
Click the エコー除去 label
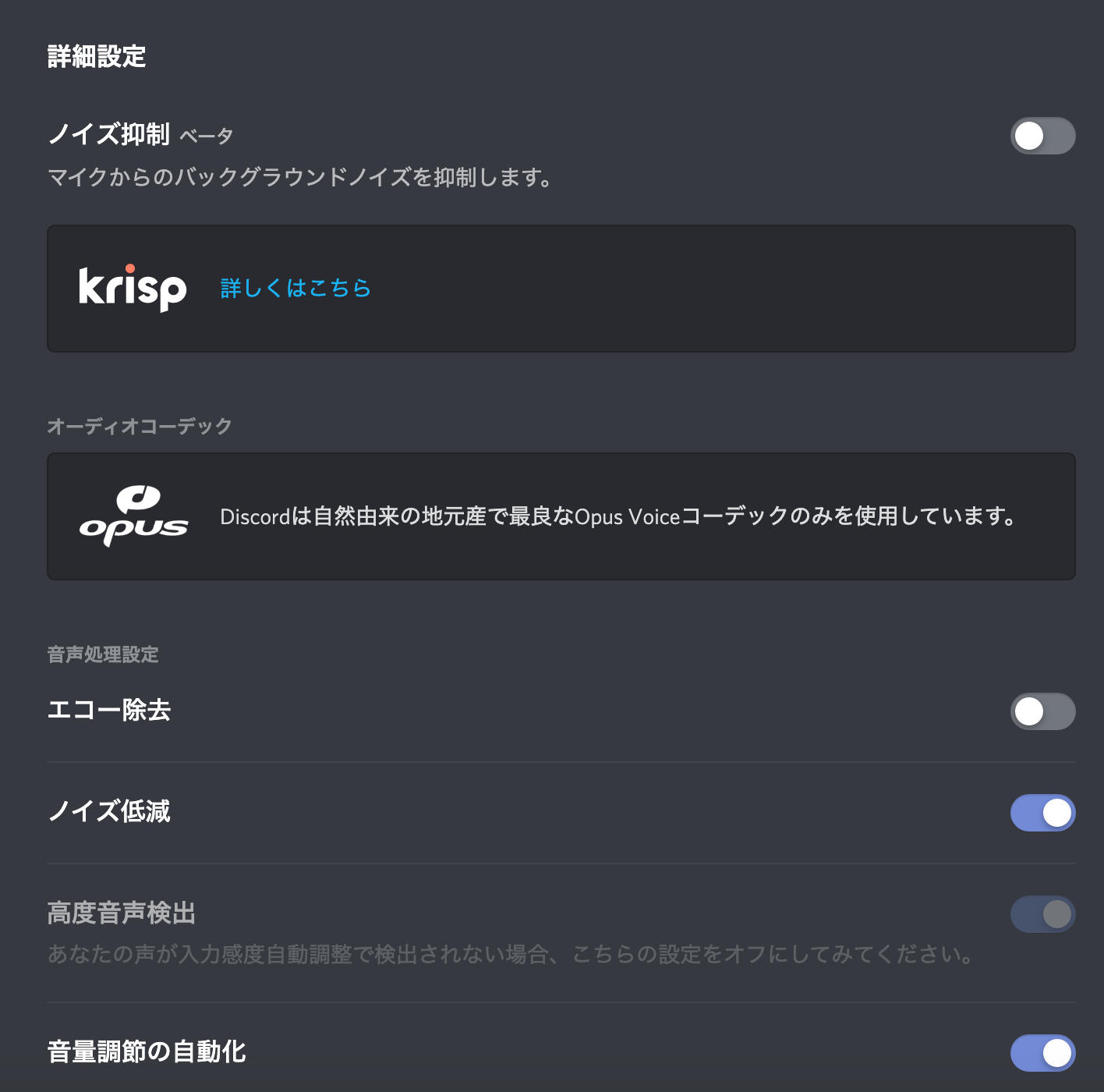pyautogui.click(x=109, y=711)
